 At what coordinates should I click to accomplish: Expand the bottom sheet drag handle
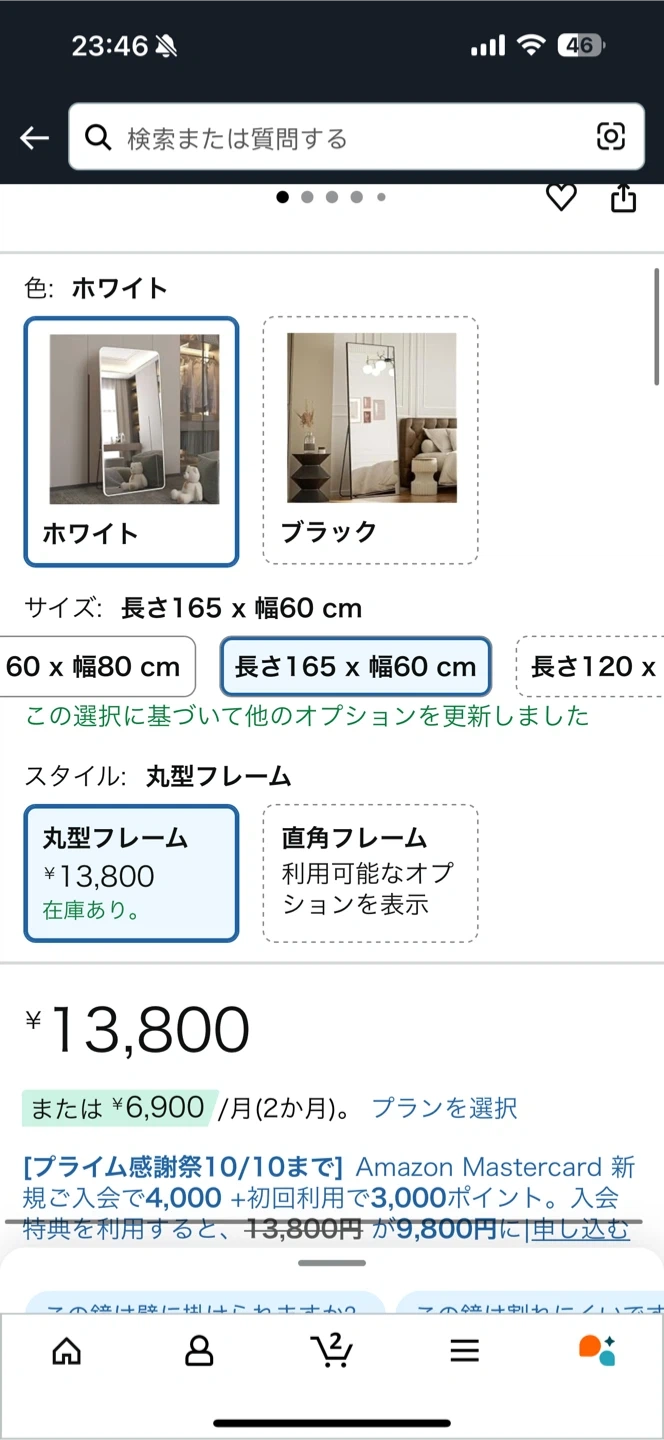point(332,1263)
